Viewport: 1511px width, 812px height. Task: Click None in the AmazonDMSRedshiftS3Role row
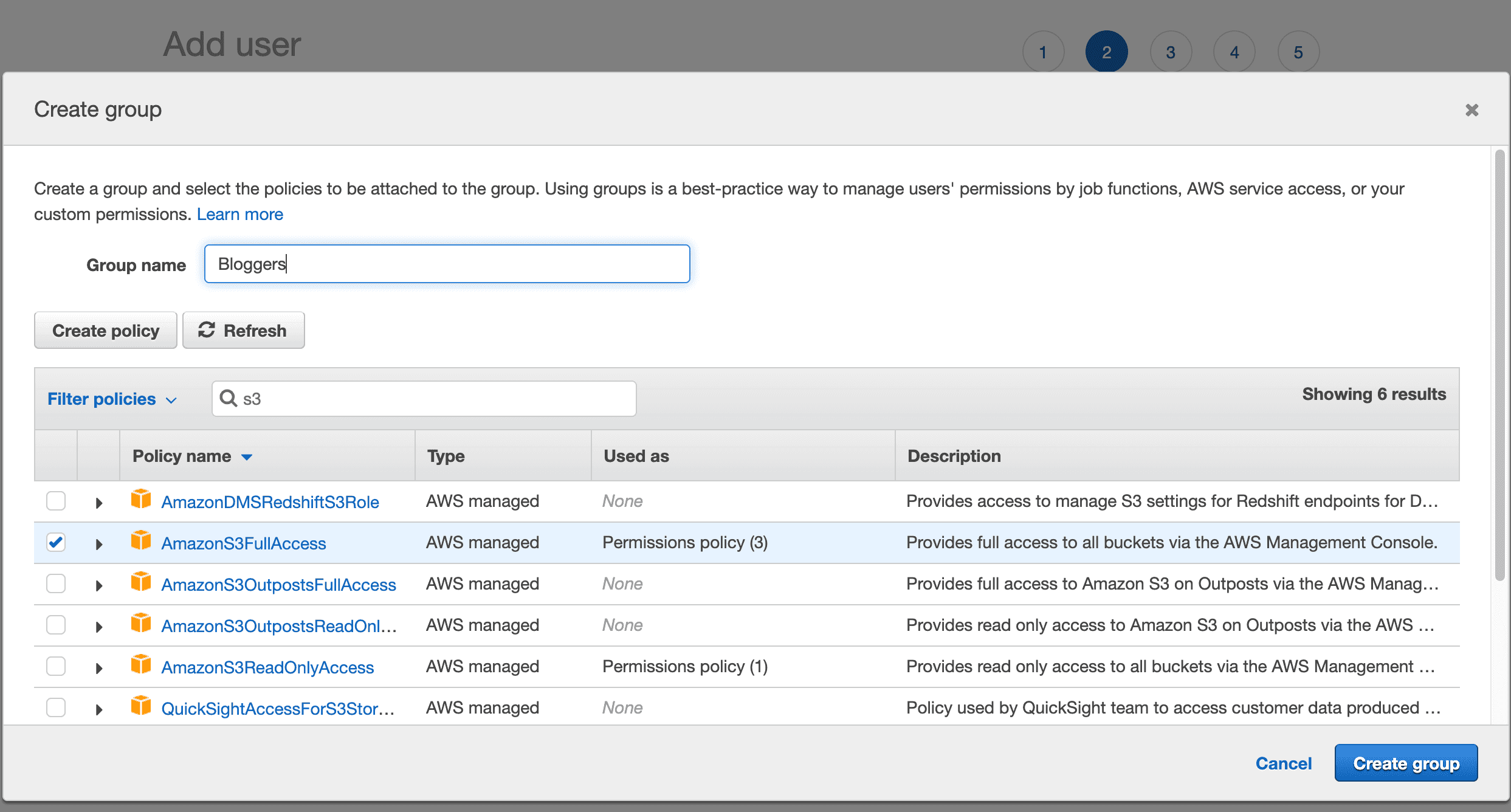tap(622, 501)
